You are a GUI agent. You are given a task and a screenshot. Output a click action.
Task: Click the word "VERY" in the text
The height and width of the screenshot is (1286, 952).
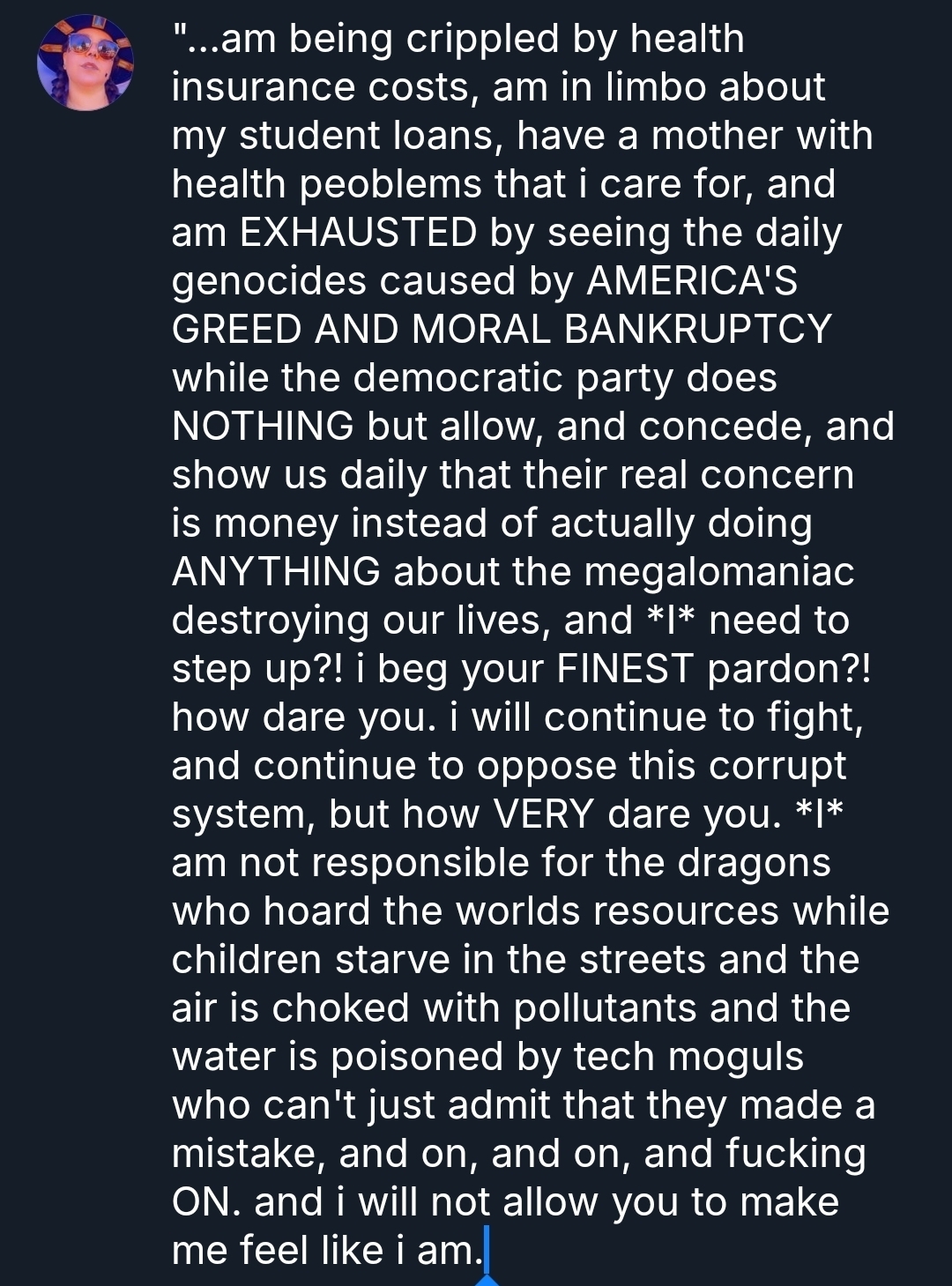[543, 814]
